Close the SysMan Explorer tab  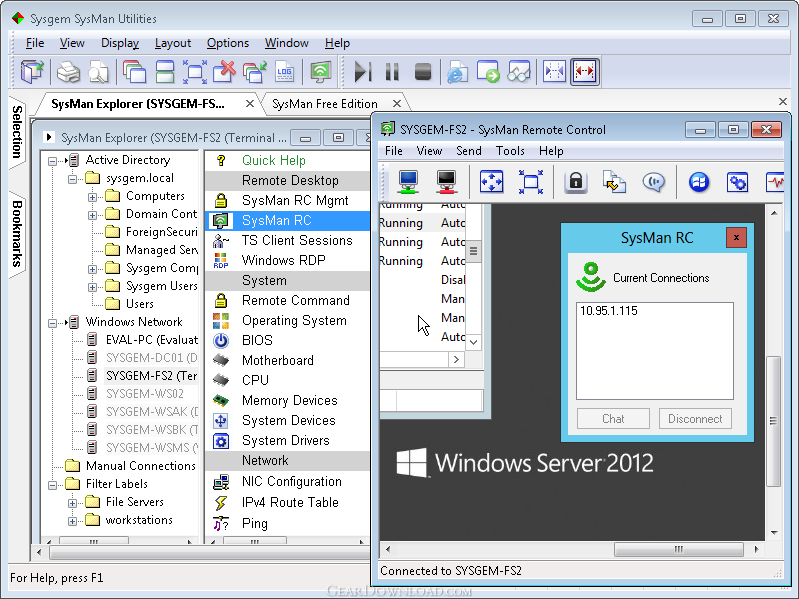tap(250, 104)
